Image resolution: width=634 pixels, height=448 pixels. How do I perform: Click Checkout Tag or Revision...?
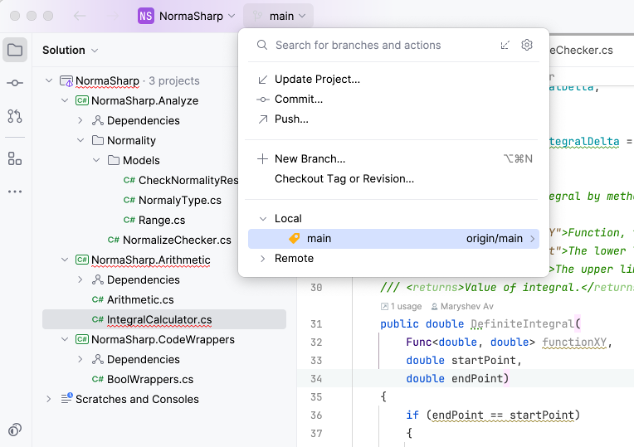pyautogui.click(x=344, y=178)
